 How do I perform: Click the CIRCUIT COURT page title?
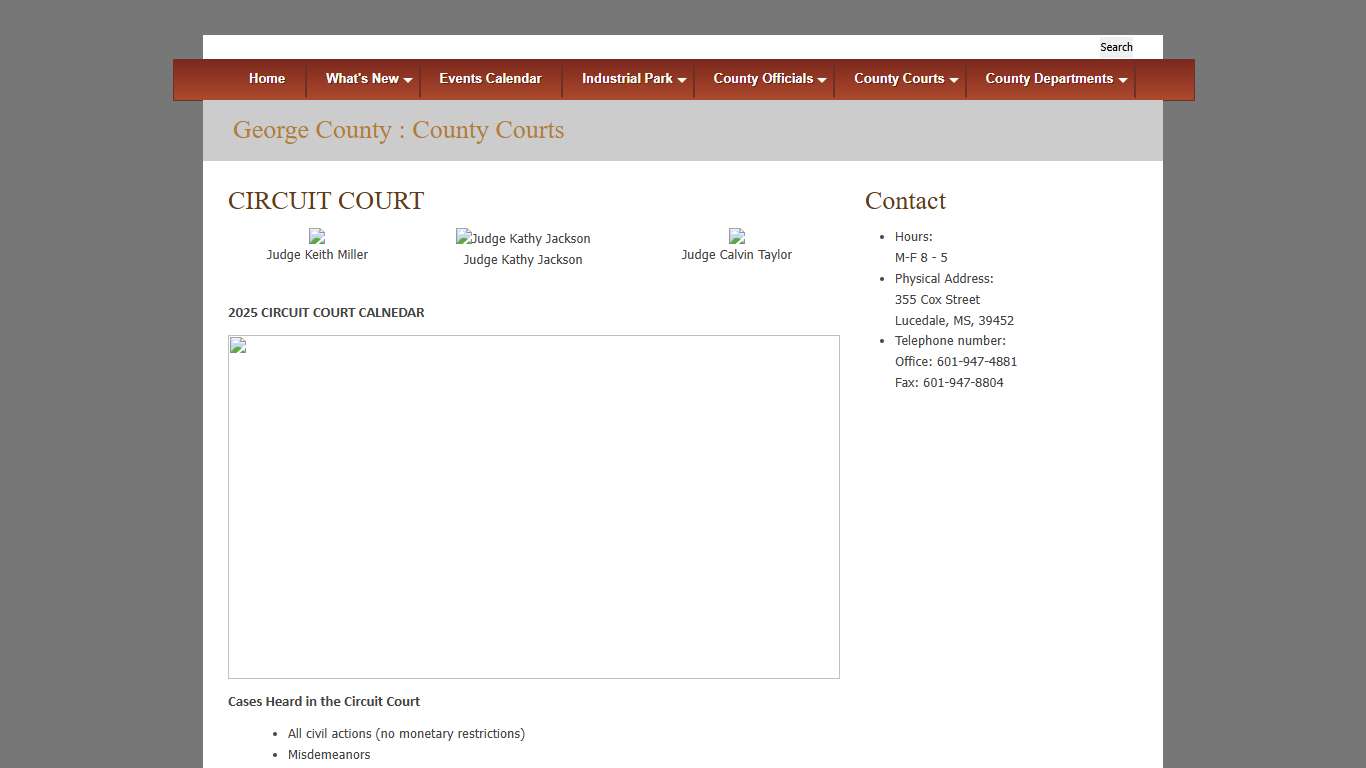326,201
